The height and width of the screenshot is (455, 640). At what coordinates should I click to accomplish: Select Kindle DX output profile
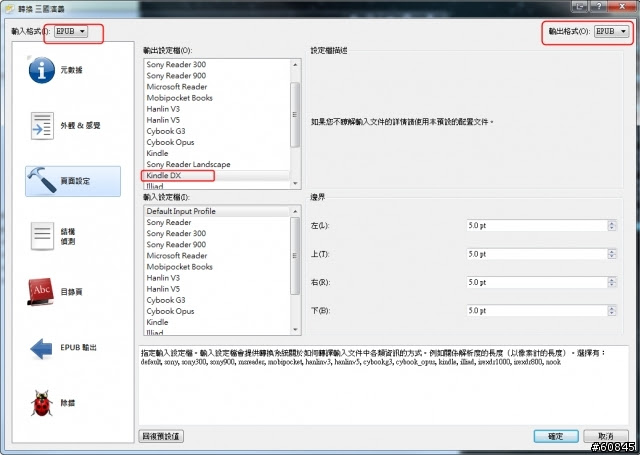pos(217,175)
